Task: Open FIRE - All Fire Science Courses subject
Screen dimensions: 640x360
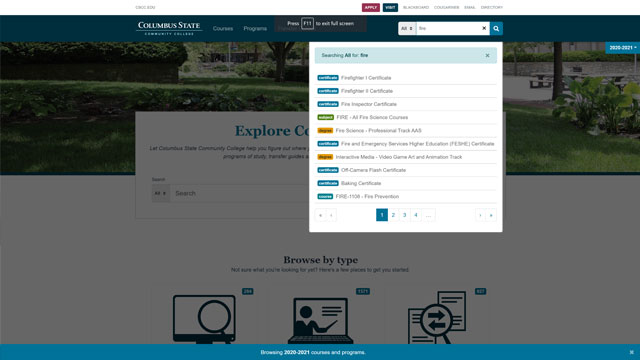Action: [x=372, y=117]
